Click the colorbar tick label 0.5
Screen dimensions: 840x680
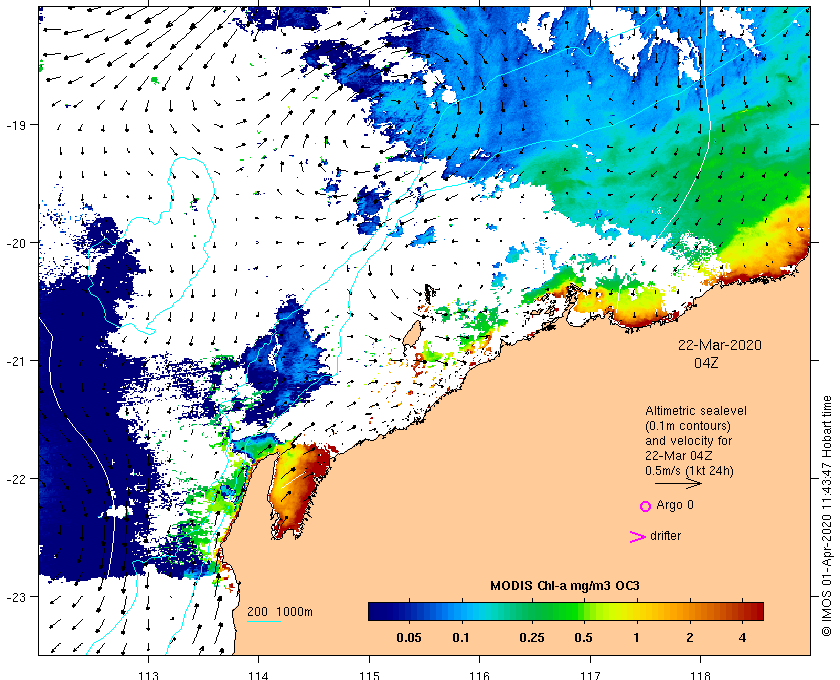click(583, 638)
